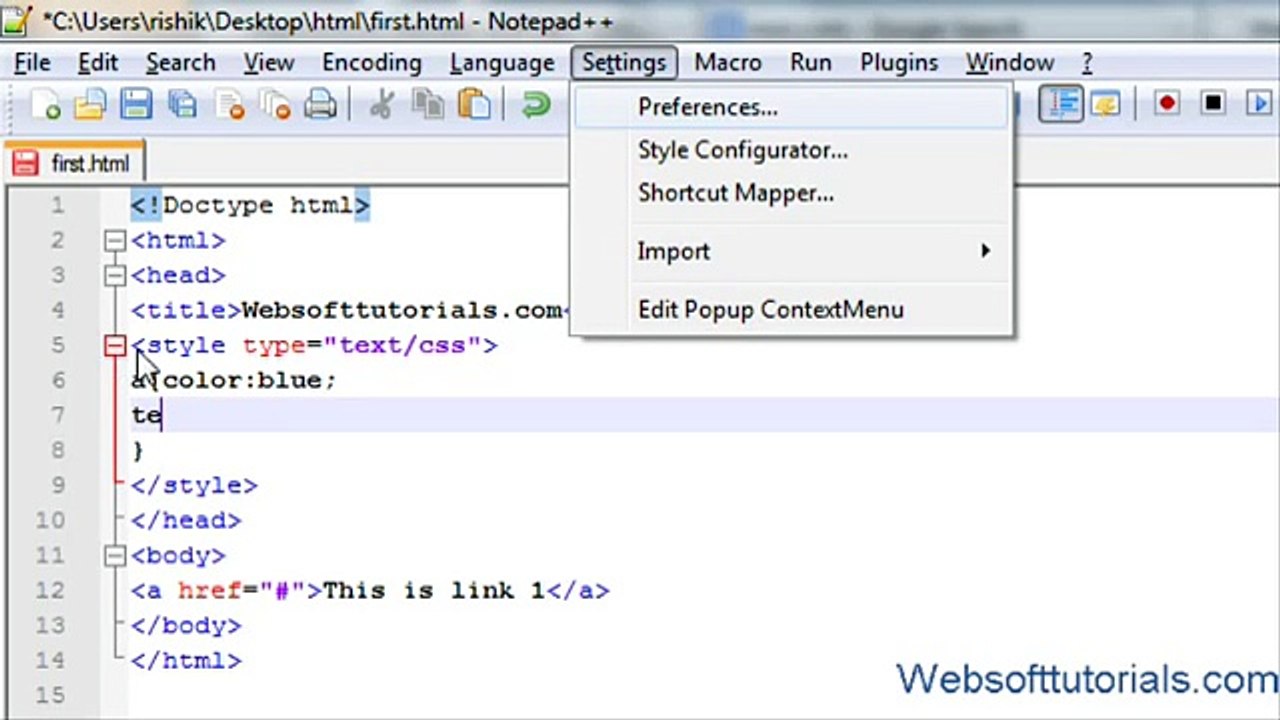Viewport: 1280px width, 720px height.
Task: Collapse the body tag fold marker
Action: click(x=115, y=555)
